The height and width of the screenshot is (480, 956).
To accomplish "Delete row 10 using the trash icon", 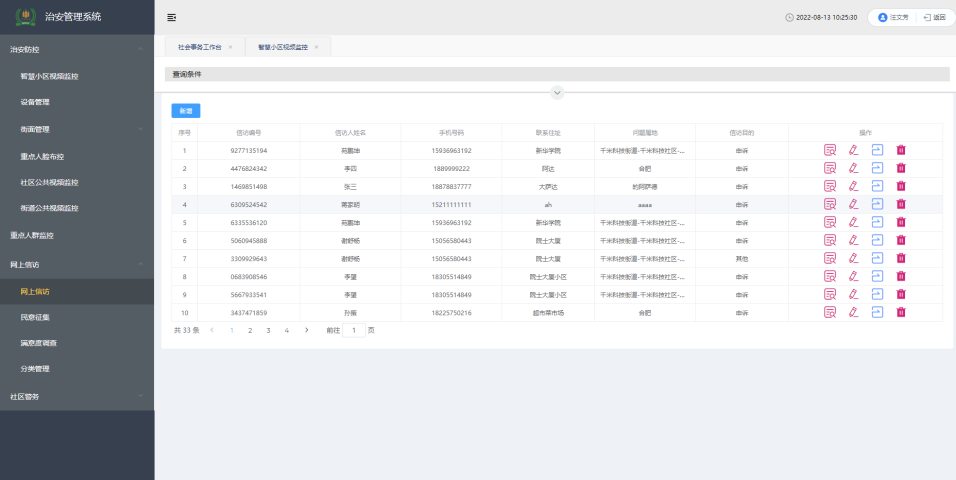I will pyautogui.click(x=901, y=312).
